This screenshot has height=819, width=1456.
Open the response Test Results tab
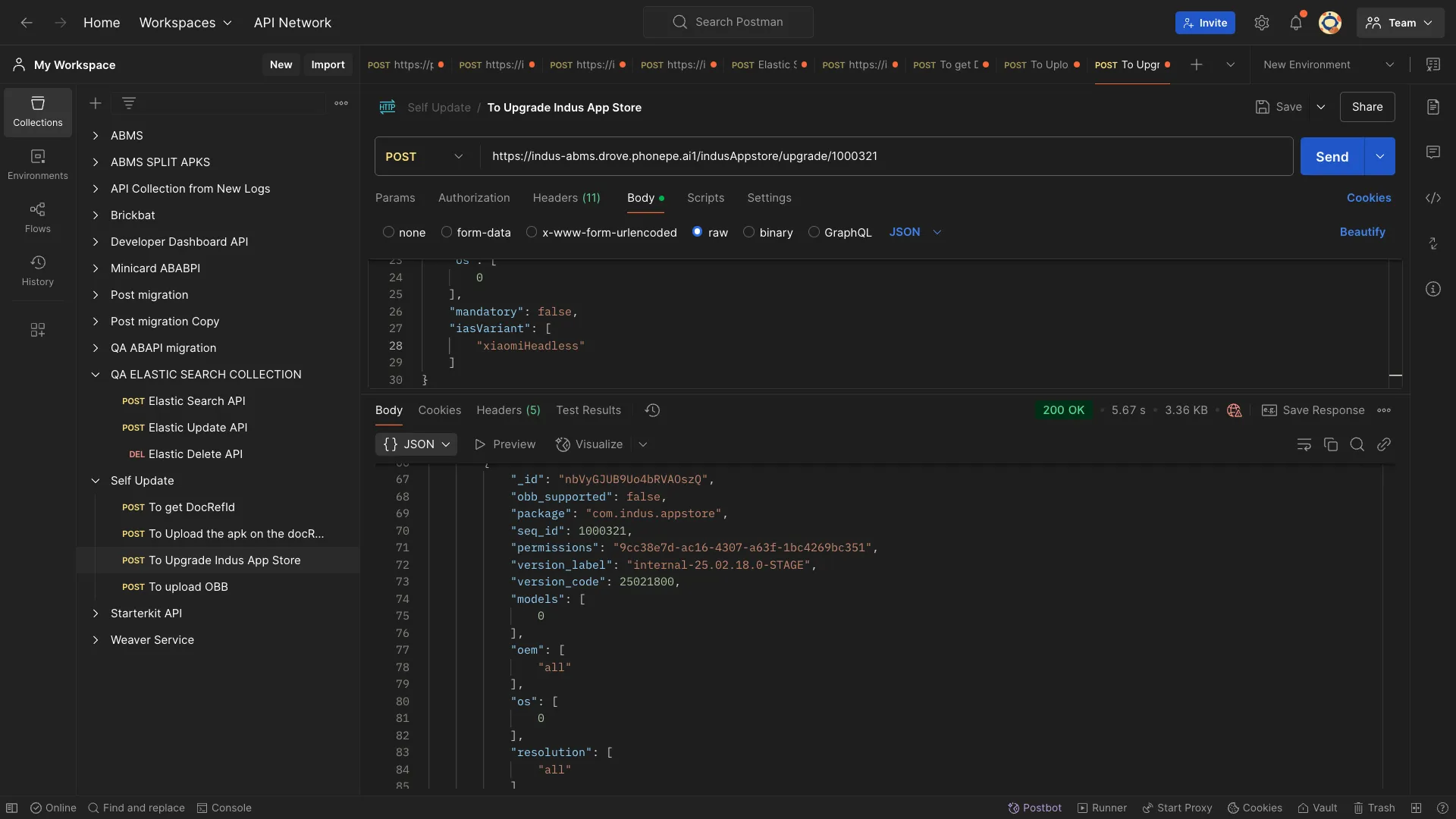pos(588,410)
